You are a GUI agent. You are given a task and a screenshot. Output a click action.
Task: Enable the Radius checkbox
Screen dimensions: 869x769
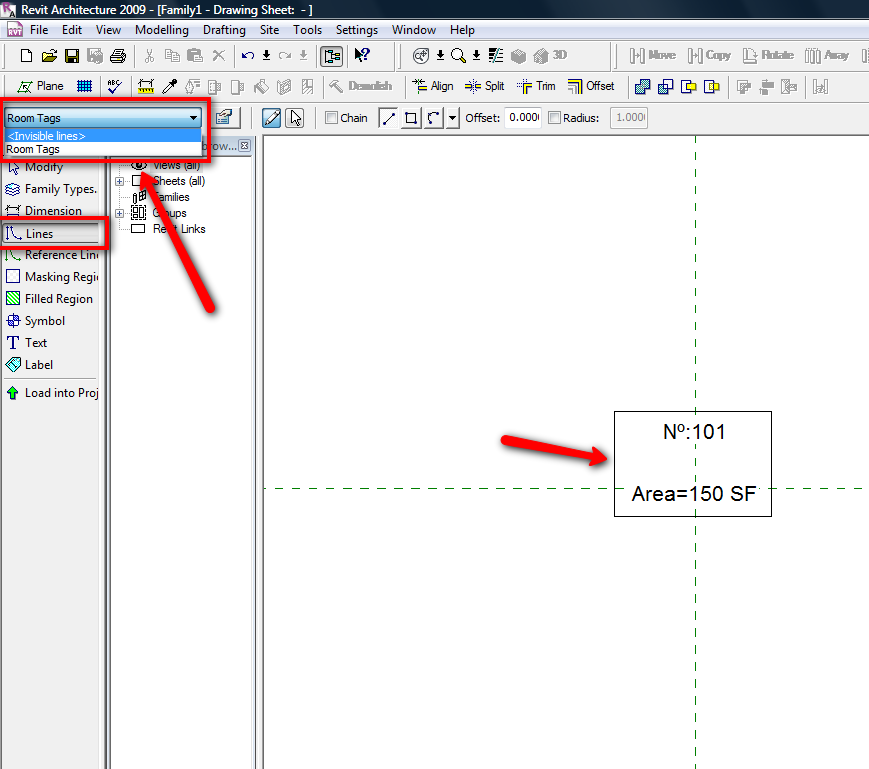click(554, 117)
